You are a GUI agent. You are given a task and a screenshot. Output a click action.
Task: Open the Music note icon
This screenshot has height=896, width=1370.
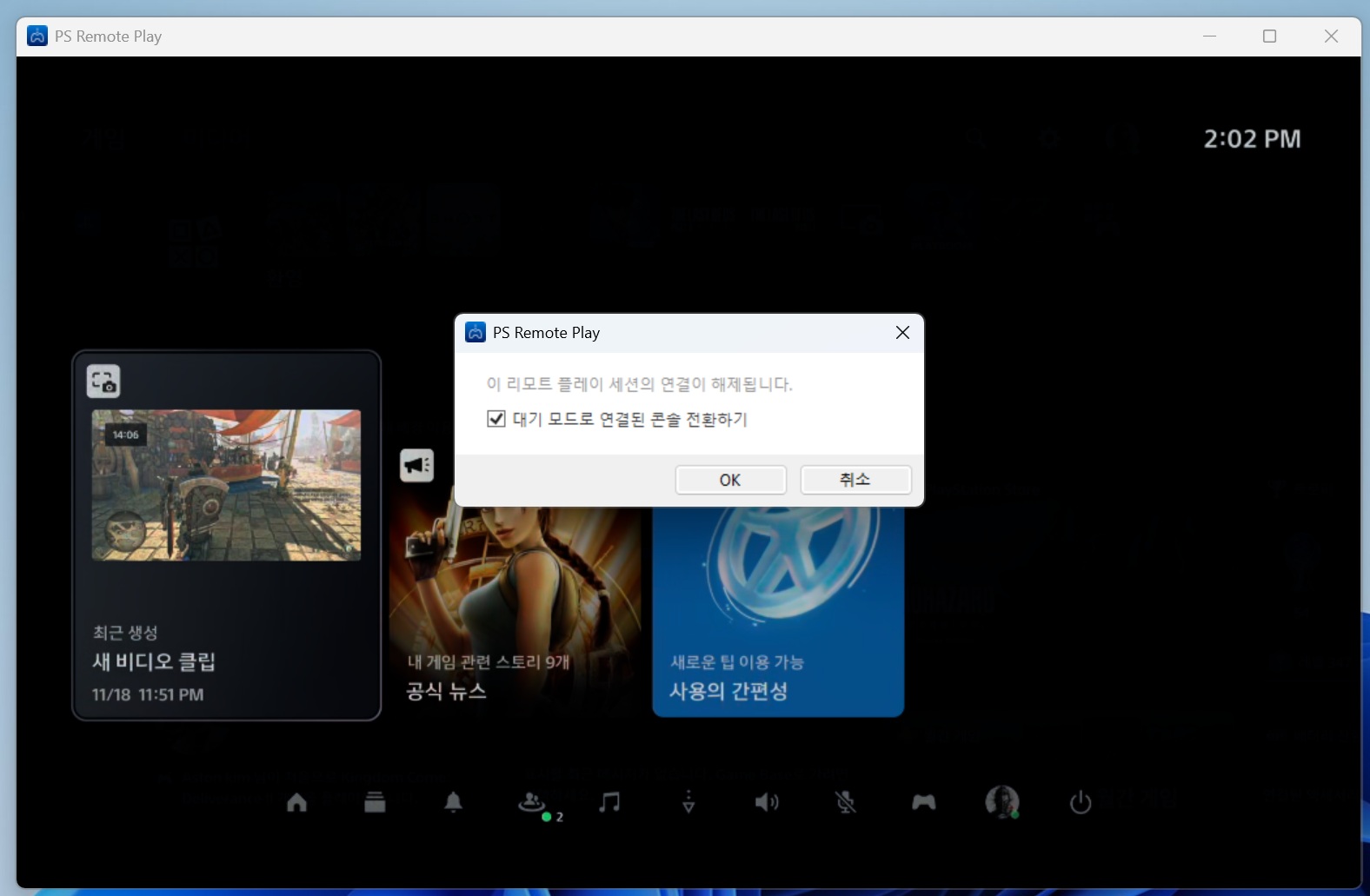610,802
